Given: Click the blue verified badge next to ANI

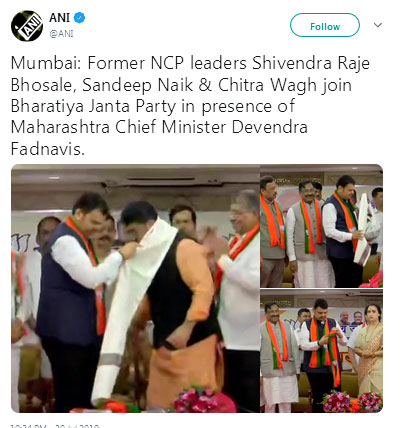Looking at the screenshot, I should pos(79,18).
